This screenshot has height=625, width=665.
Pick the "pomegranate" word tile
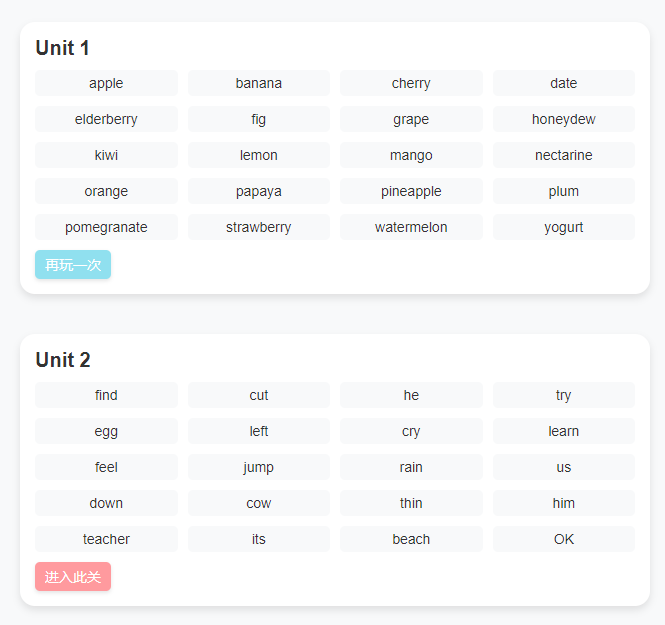point(106,227)
